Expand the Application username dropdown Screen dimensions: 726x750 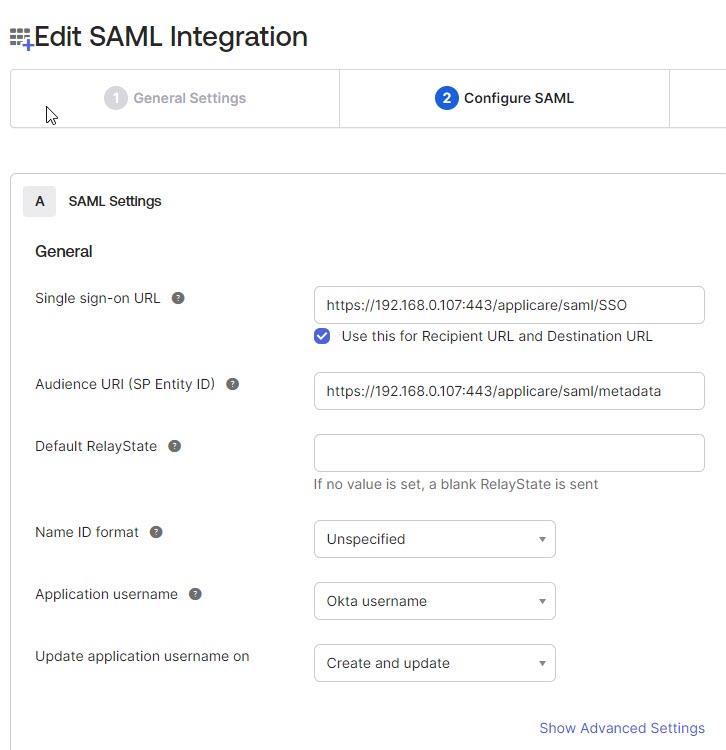pos(434,601)
